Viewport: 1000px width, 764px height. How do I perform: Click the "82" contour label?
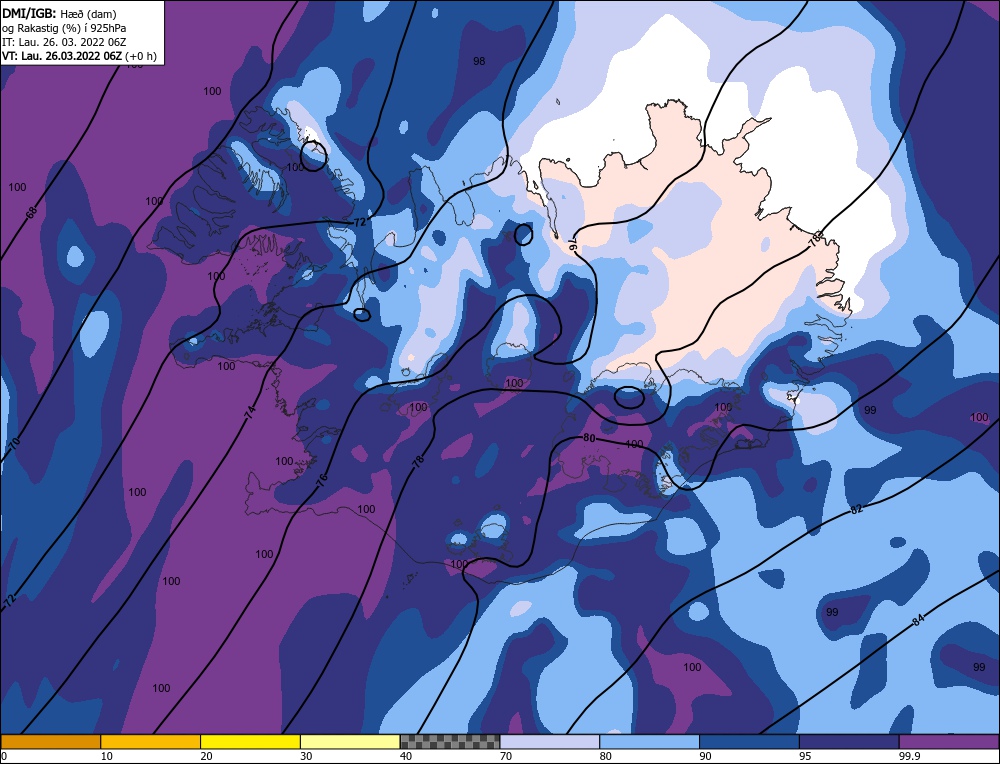point(857,509)
